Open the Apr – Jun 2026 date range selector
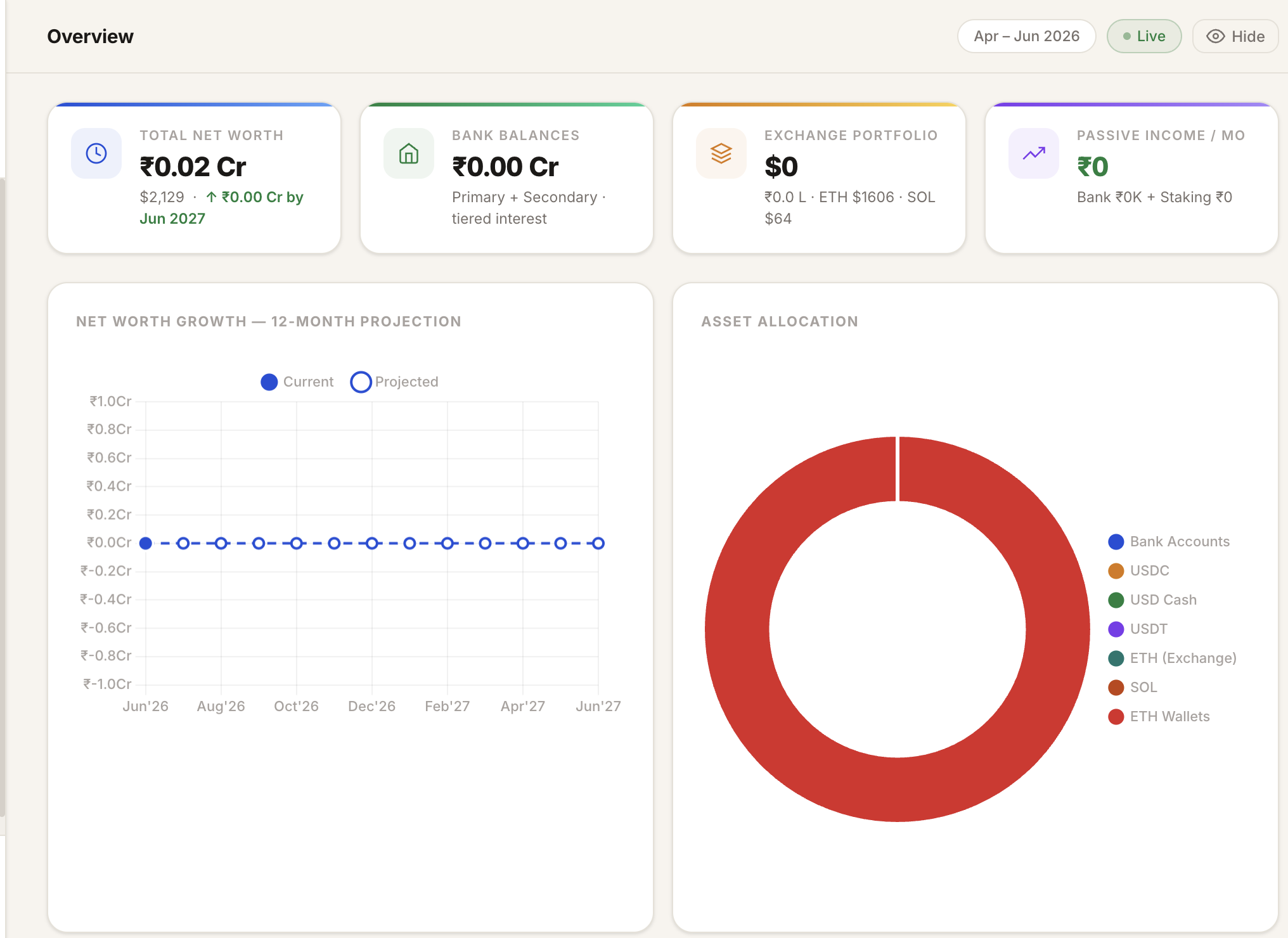The height and width of the screenshot is (938, 1288). [x=1027, y=36]
